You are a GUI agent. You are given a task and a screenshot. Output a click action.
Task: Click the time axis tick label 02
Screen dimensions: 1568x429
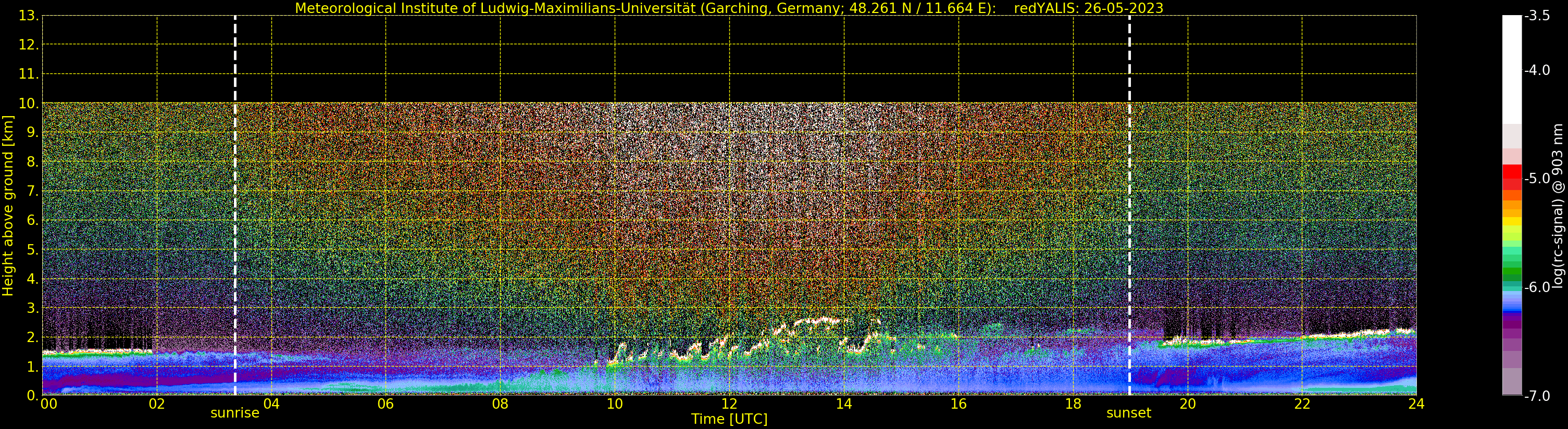point(157,404)
